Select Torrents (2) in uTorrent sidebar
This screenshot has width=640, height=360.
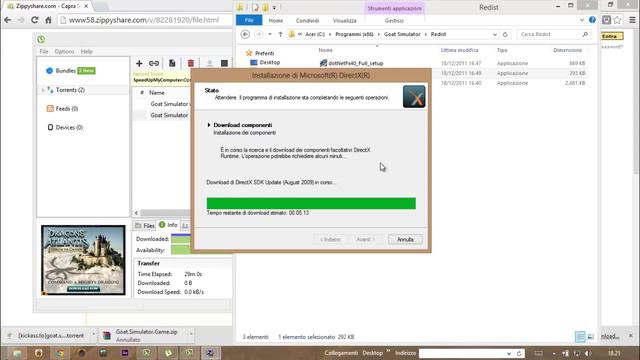click(x=70, y=90)
